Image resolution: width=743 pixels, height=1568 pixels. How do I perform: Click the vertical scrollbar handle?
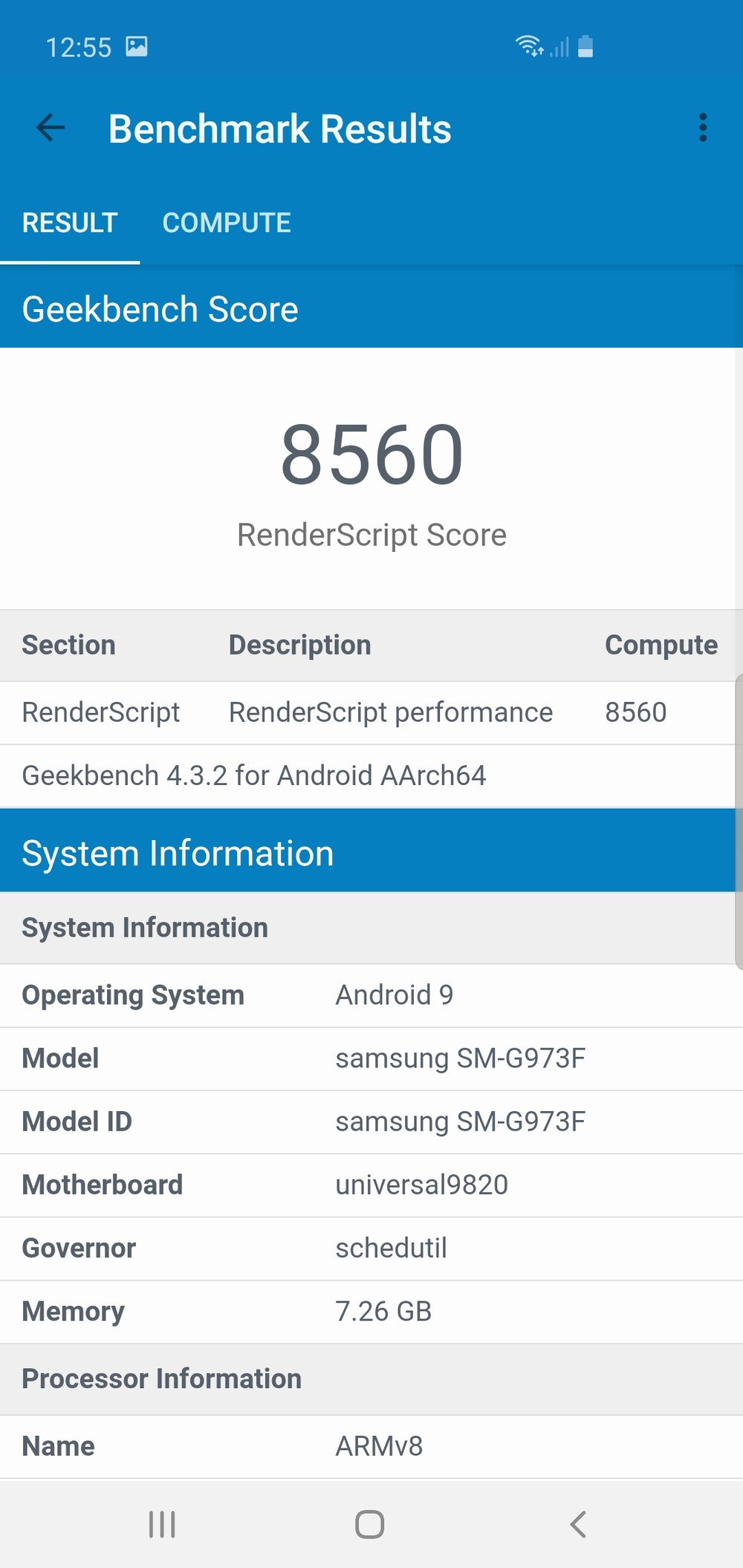tap(739, 822)
